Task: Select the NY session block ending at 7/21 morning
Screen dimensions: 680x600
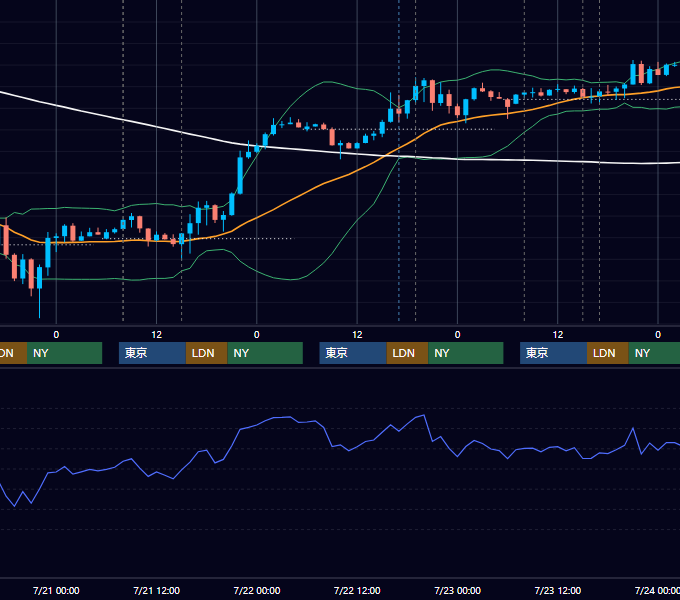Action: 64,353
